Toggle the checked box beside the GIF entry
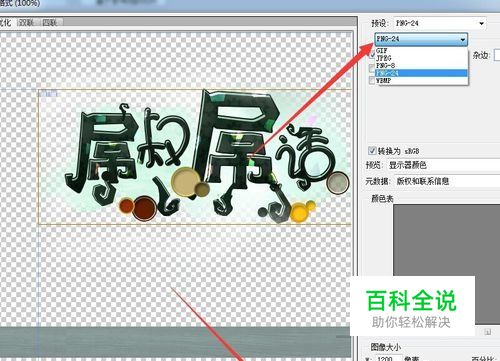This screenshot has height=361, width=500. [372, 54]
